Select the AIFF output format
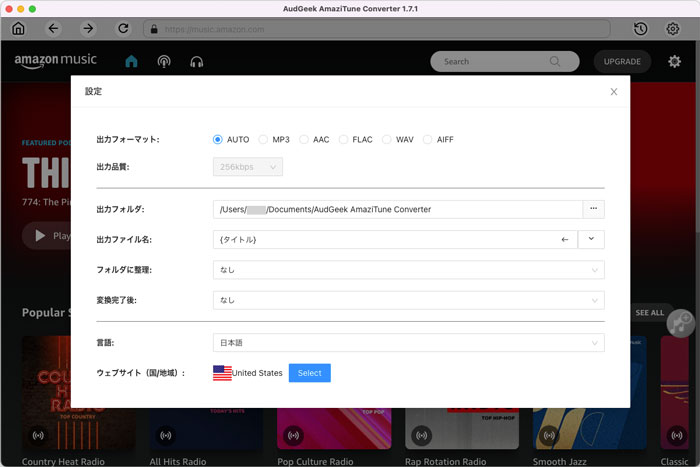 tap(427, 140)
